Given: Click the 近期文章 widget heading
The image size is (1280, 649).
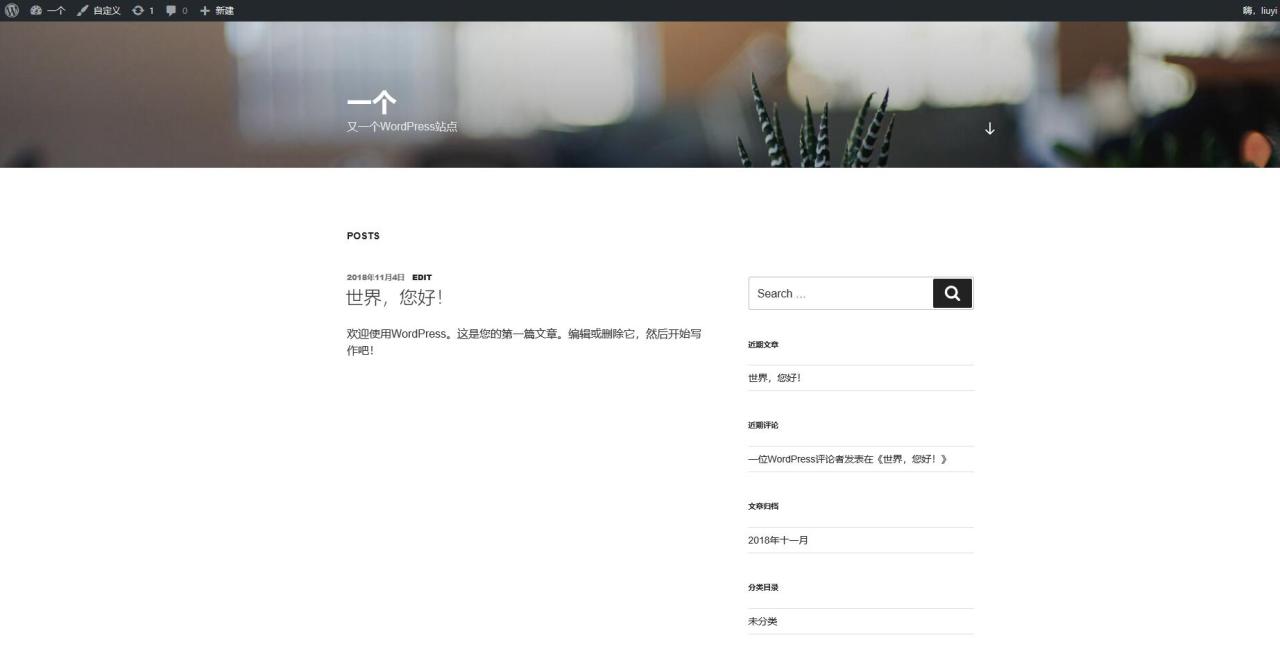Looking at the screenshot, I should pyautogui.click(x=763, y=344).
